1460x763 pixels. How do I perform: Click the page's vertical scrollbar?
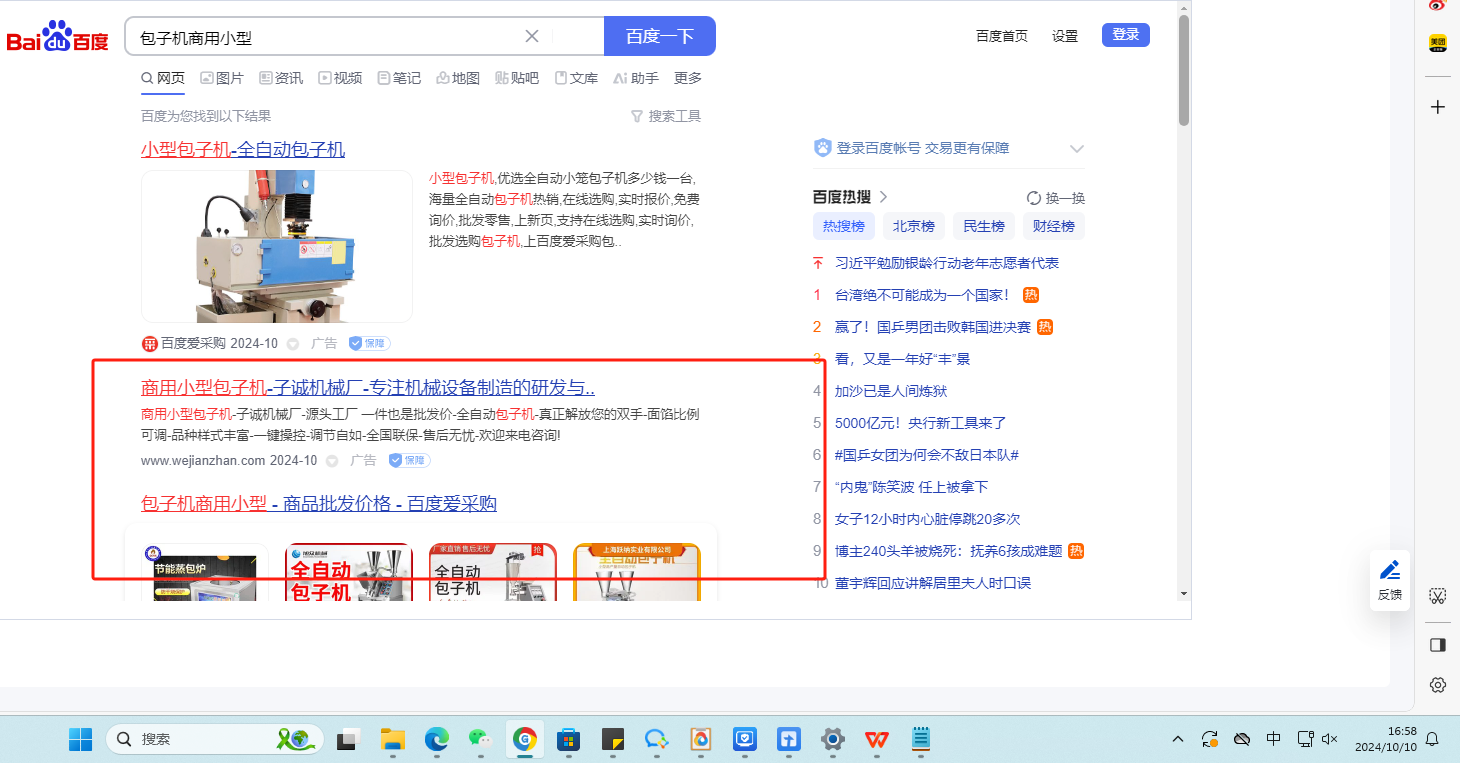click(1184, 70)
